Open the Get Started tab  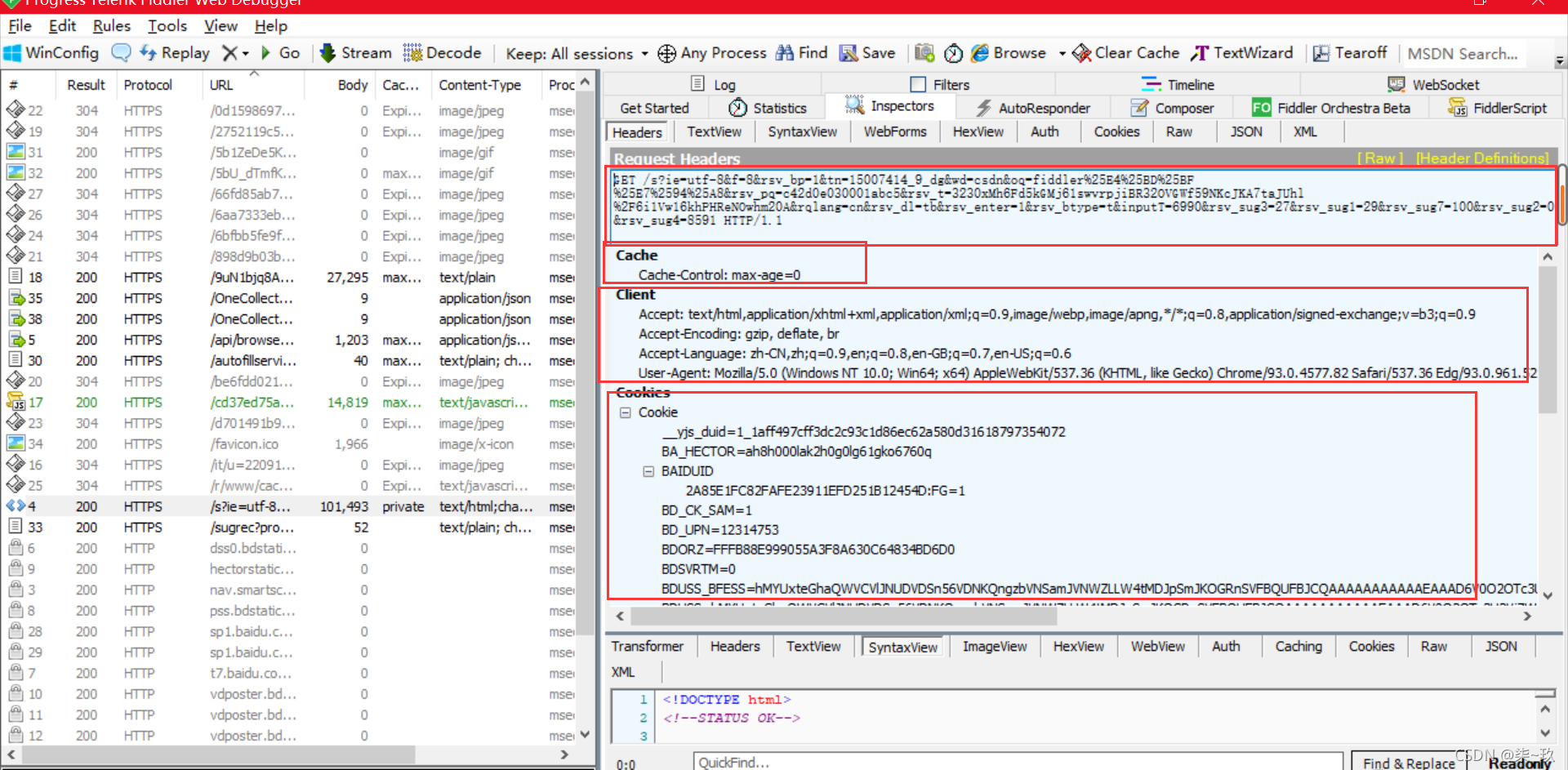click(x=654, y=108)
